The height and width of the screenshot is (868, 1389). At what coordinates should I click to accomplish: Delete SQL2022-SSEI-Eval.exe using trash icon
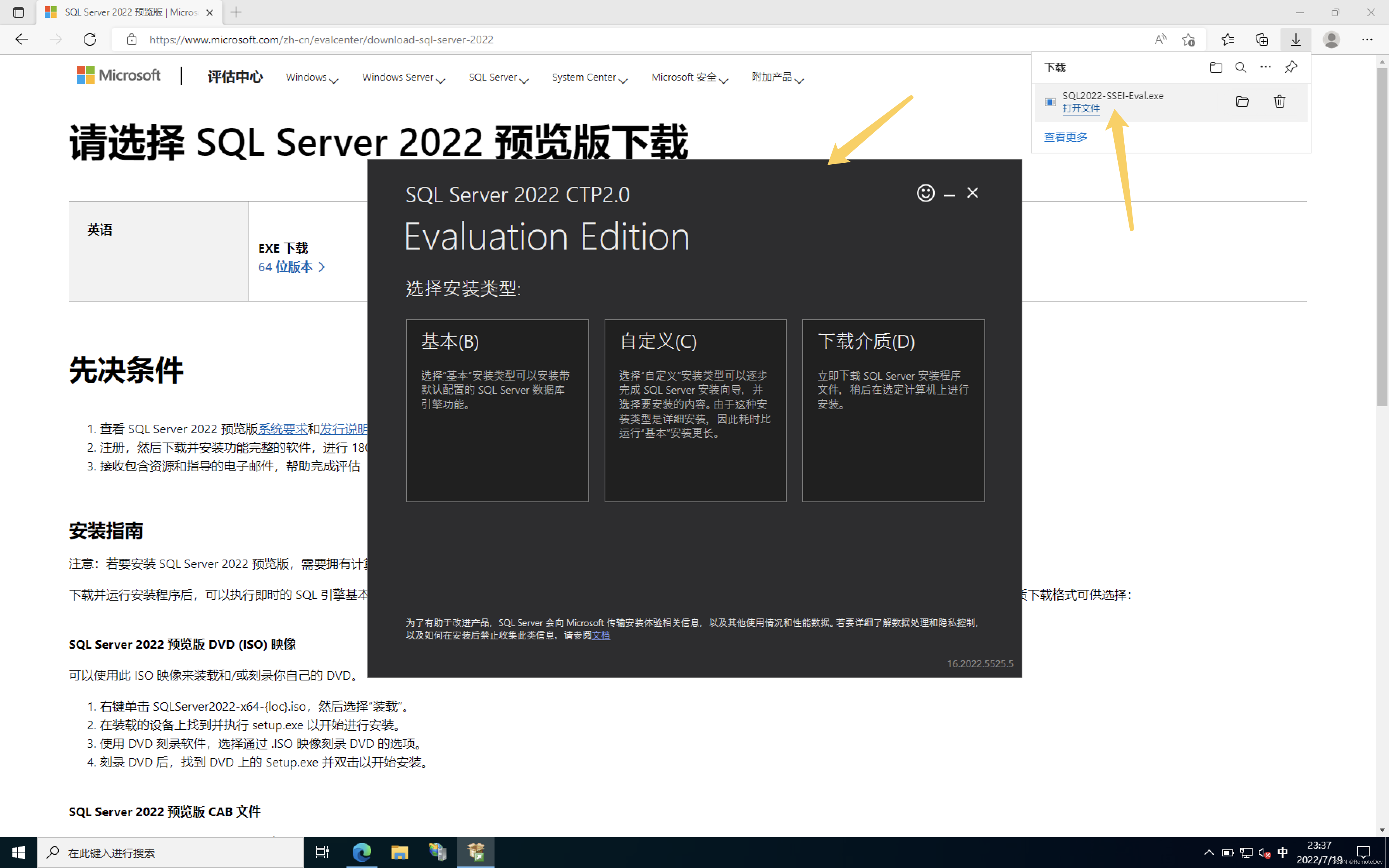[x=1279, y=102]
